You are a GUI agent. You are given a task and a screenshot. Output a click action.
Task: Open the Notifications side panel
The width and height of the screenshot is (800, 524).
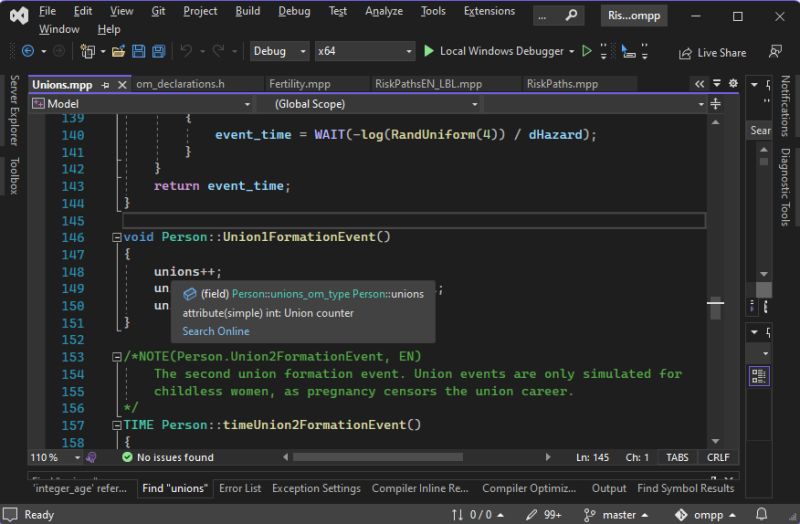click(785, 106)
